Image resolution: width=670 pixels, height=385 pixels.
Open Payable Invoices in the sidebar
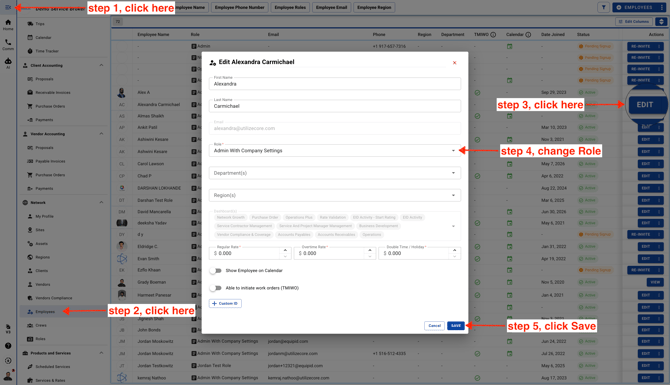click(50, 162)
